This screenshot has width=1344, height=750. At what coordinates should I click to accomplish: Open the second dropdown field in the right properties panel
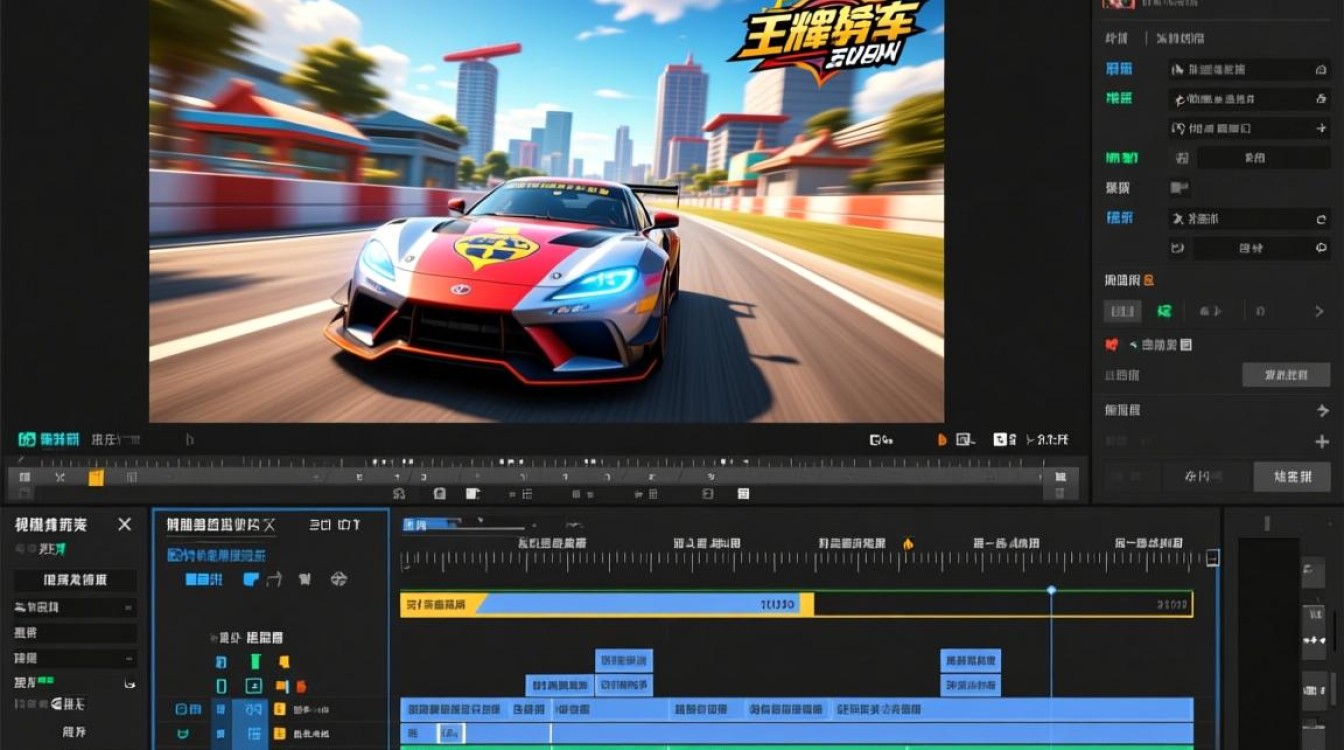click(x=1249, y=99)
